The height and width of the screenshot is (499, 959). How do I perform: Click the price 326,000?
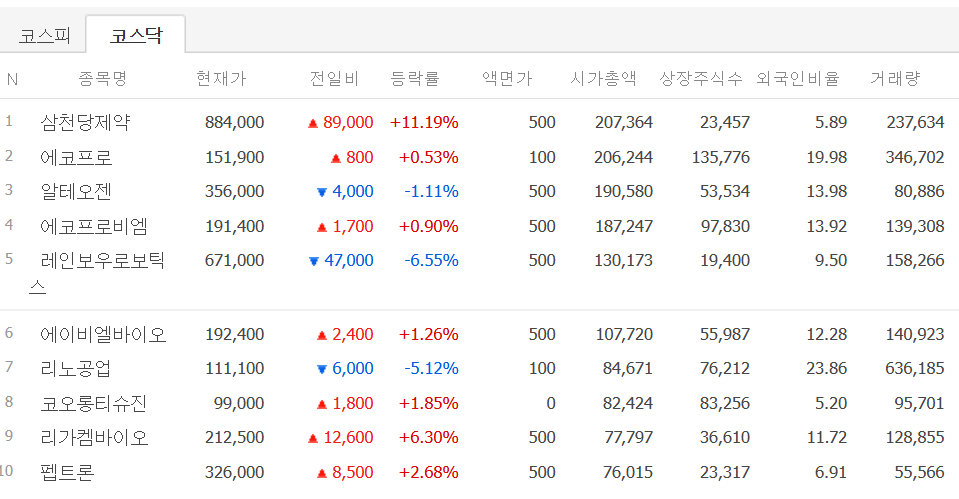[x=234, y=472]
